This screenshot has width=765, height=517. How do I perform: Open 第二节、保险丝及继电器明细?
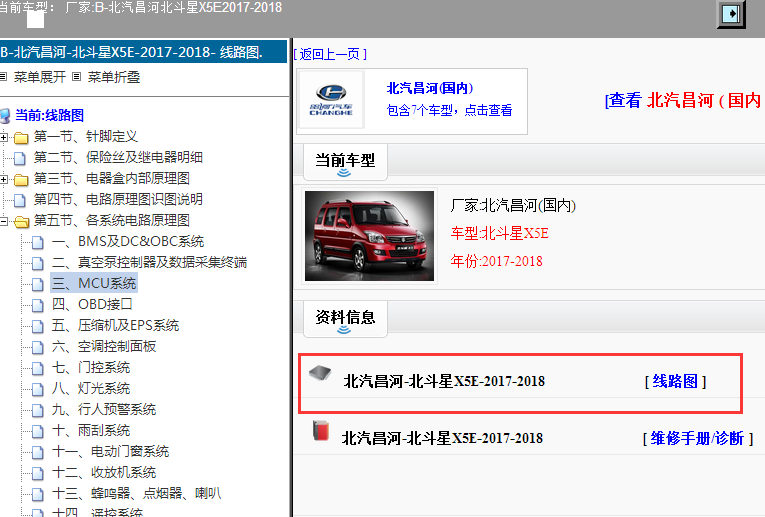coord(118,158)
